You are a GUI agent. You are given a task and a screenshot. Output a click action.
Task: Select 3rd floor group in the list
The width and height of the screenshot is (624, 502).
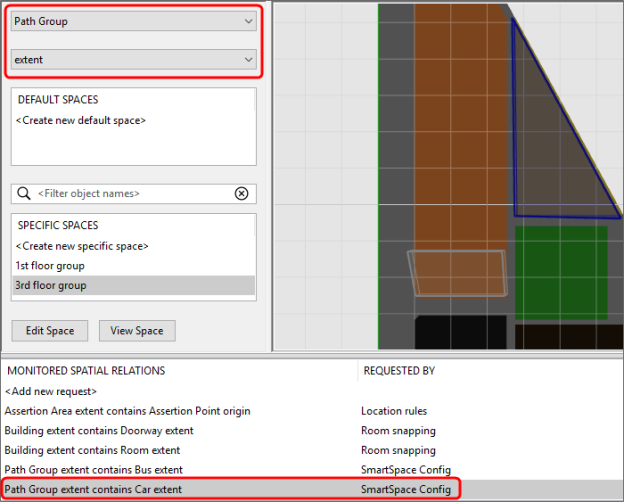[x=134, y=285]
